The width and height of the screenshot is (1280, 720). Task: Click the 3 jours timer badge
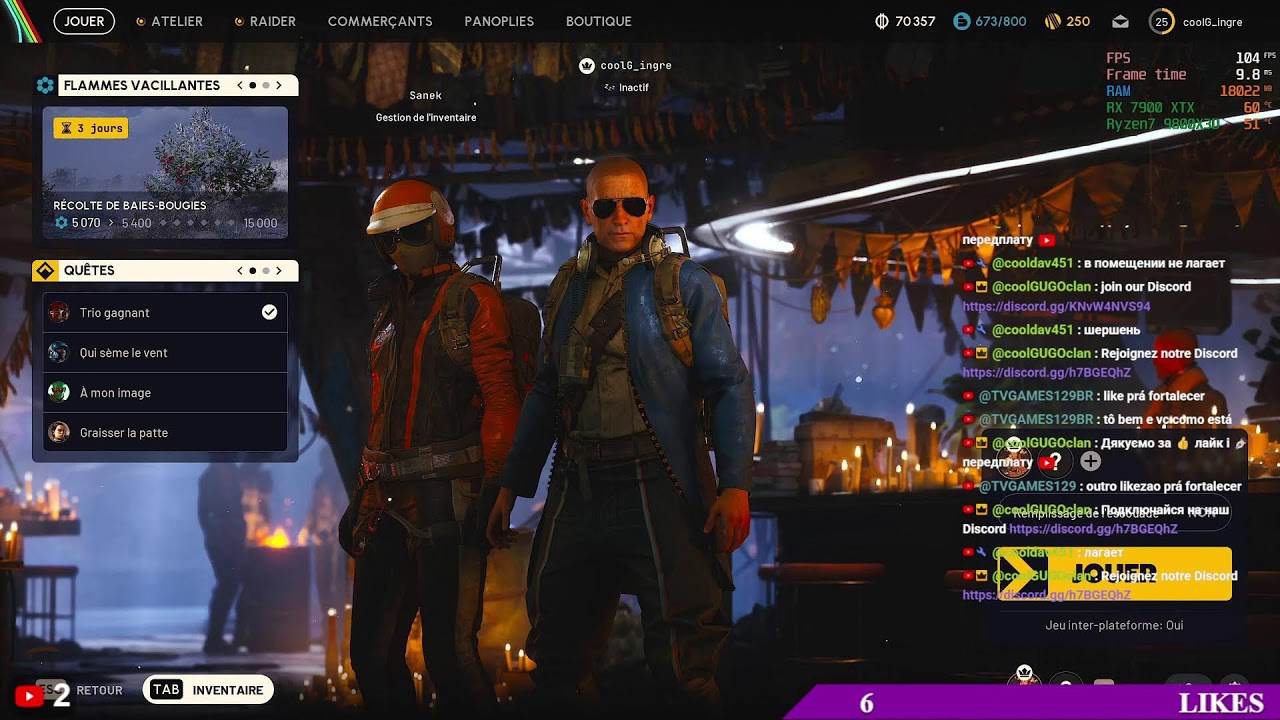point(91,128)
